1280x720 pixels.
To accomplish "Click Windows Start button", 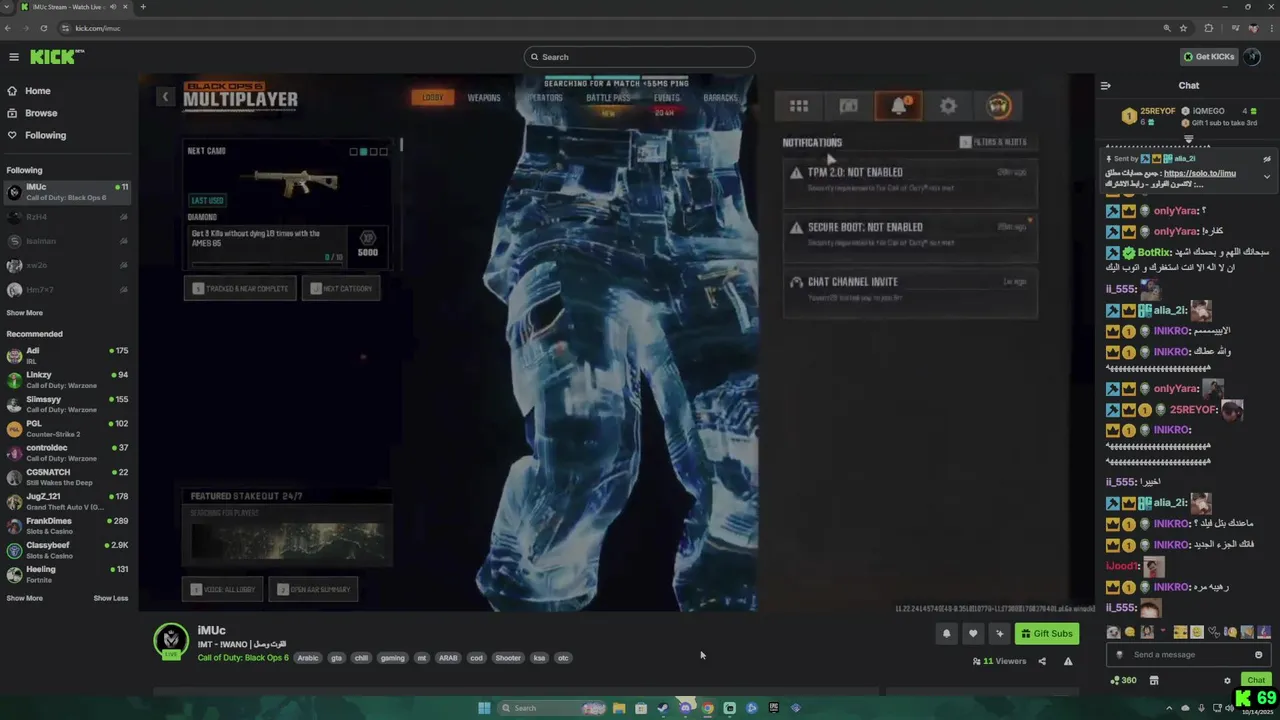I will (x=484, y=708).
